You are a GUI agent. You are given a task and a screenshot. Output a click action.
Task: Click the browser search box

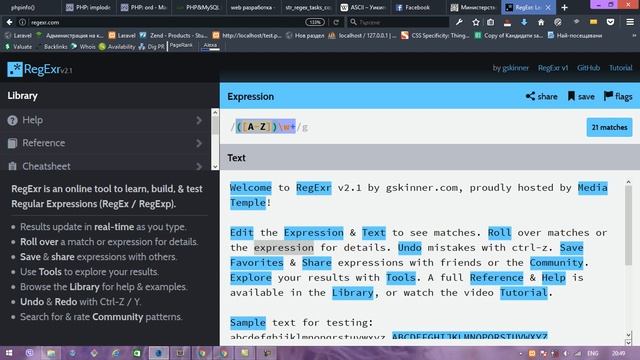(398, 22)
